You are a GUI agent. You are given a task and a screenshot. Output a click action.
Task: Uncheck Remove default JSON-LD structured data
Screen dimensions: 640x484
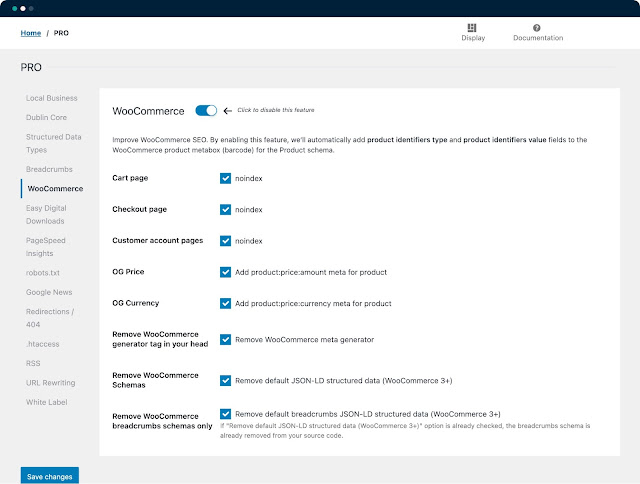pos(225,380)
